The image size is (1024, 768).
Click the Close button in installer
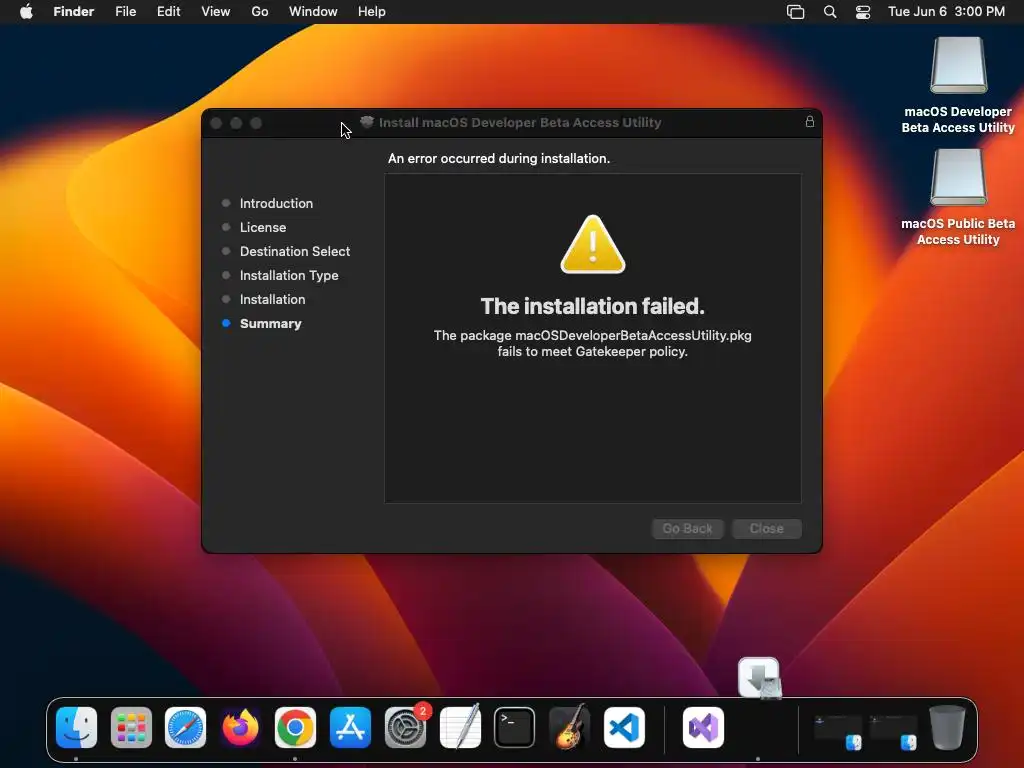(767, 528)
